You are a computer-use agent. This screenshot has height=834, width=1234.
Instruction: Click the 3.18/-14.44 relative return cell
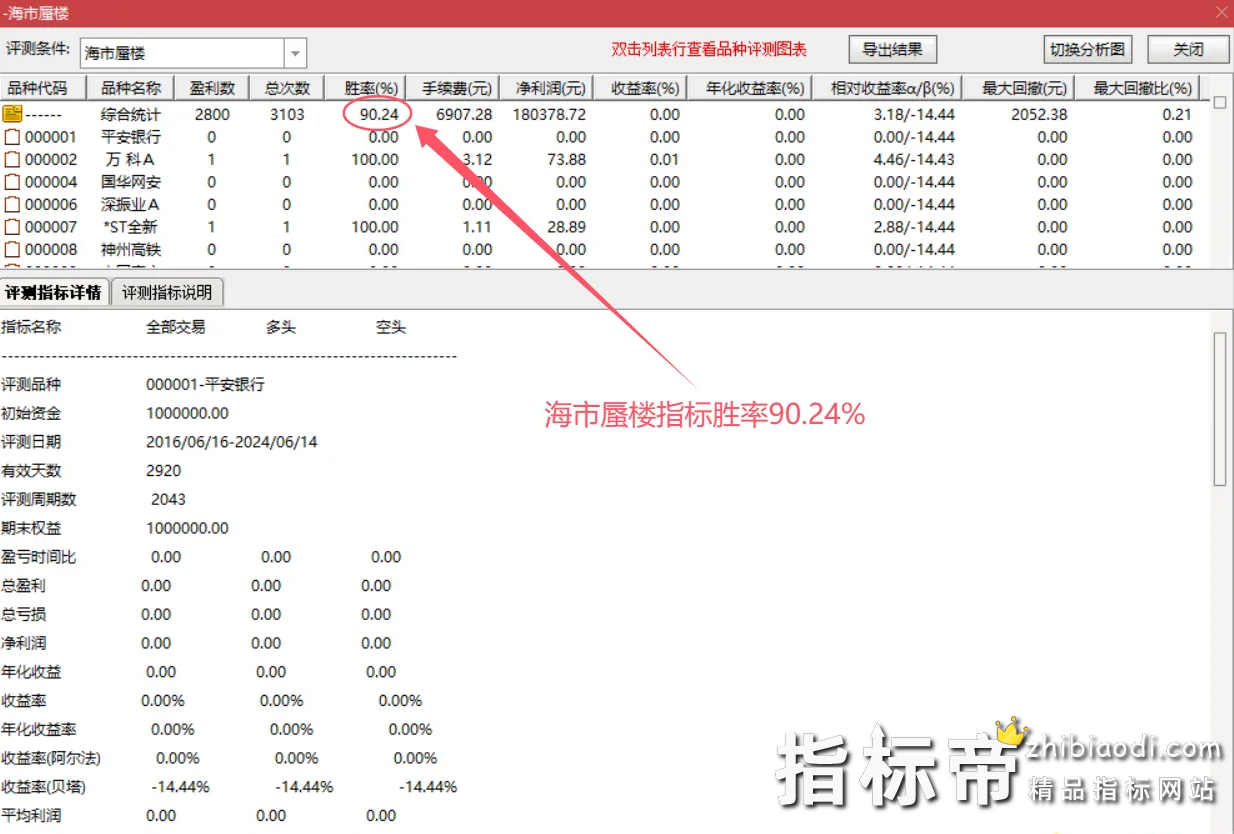pos(914,114)
